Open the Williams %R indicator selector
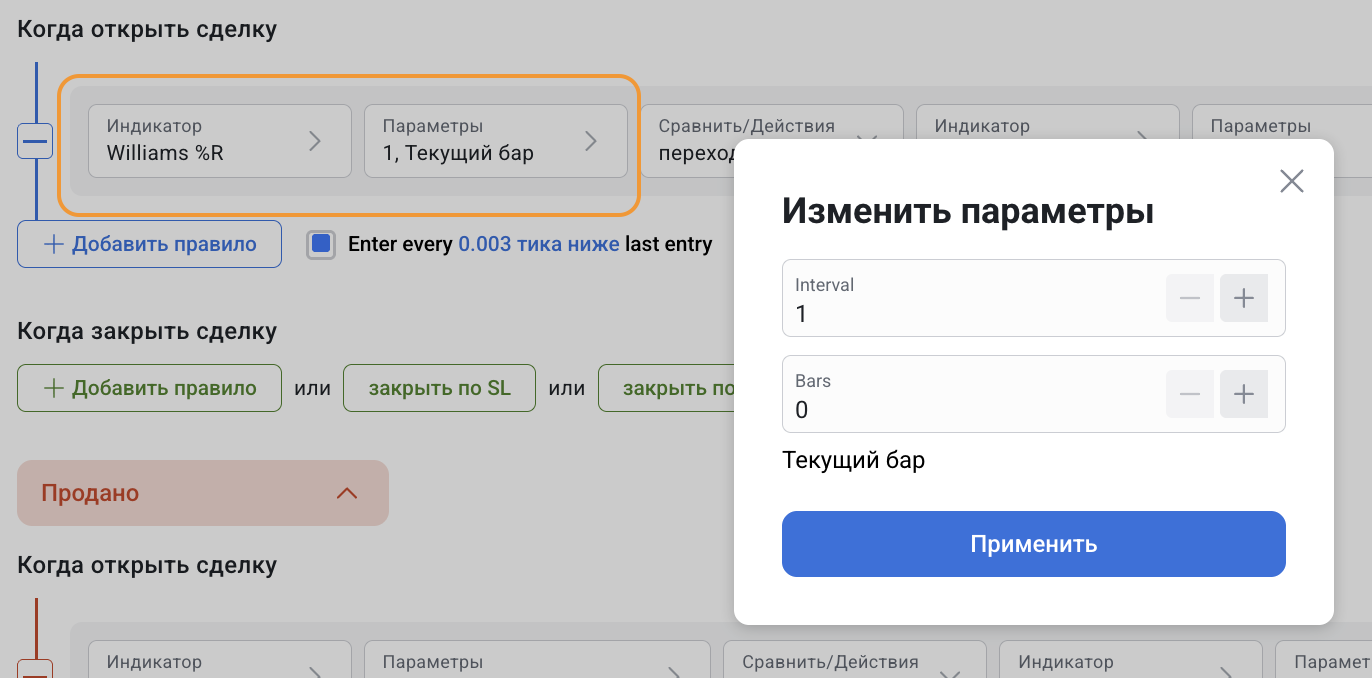 pos(220,141)
